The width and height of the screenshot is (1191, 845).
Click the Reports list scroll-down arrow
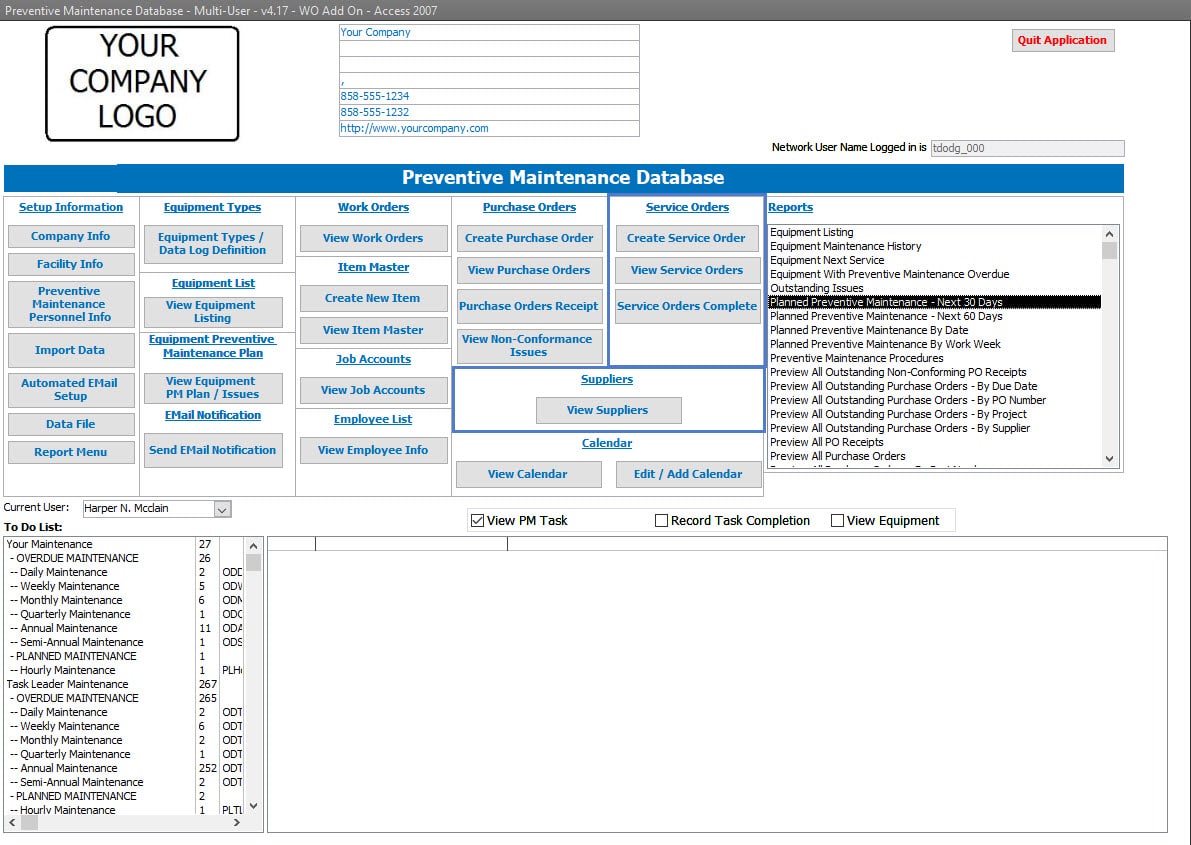[1110, 459]
